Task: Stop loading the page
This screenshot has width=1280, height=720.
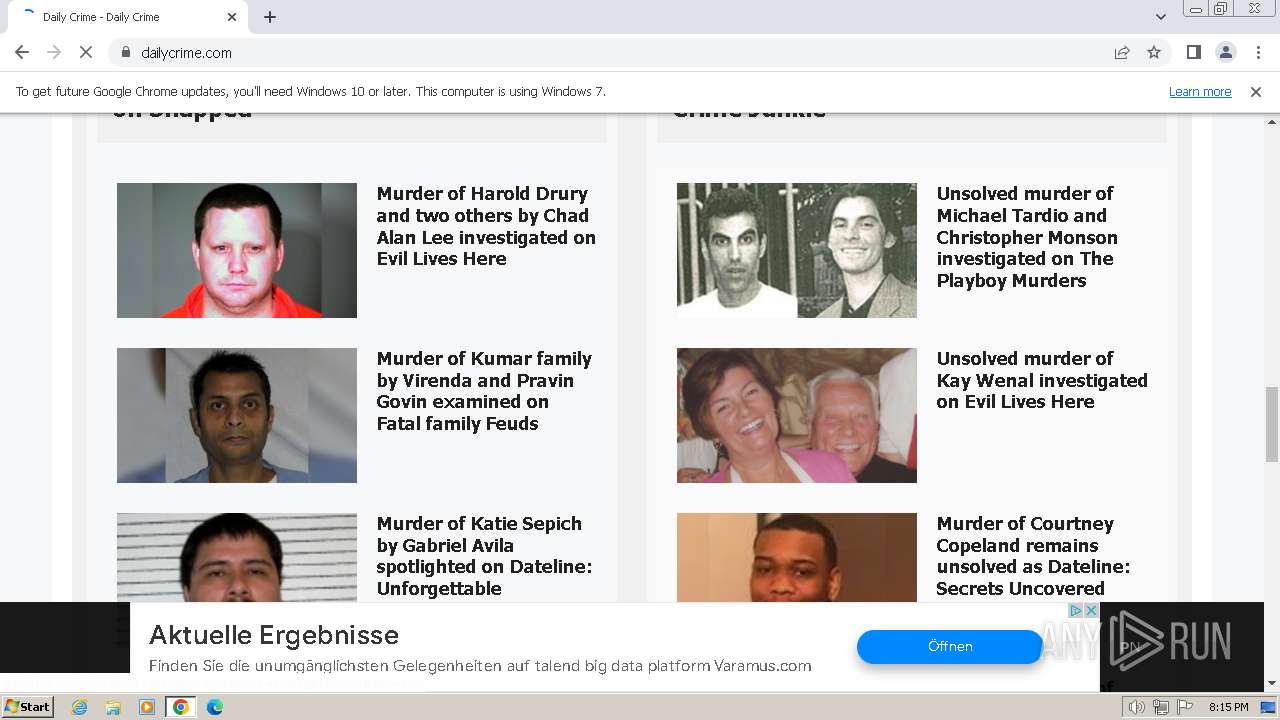Action: (86, 52)
